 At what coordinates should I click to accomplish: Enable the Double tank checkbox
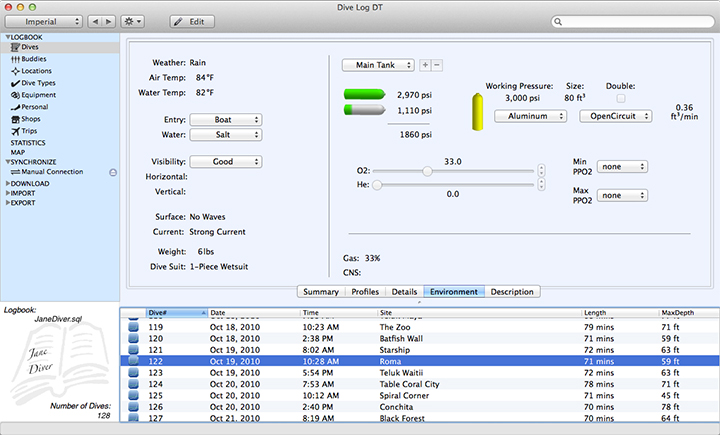coord(621,98)
